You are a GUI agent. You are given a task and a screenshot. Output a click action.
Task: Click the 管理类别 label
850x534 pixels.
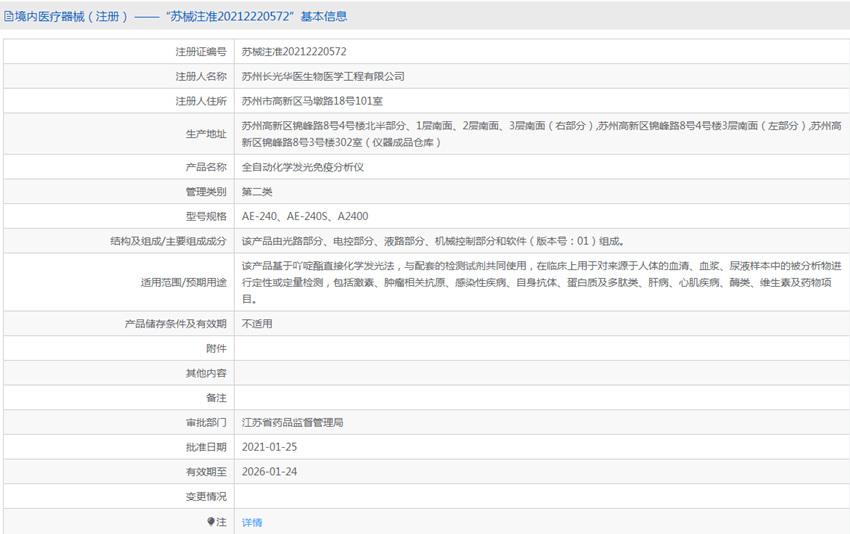[x=206, y=191]
